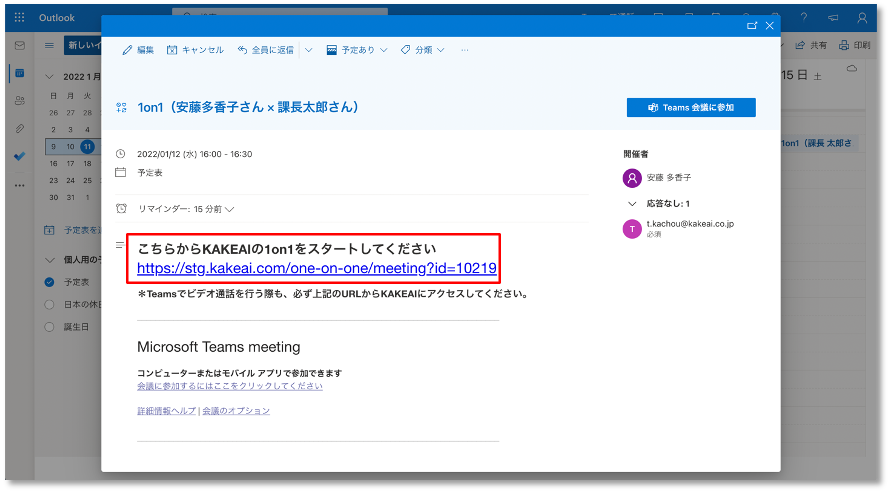
Task: Open account profile icon in header
Action: click(x=862, y=18)
